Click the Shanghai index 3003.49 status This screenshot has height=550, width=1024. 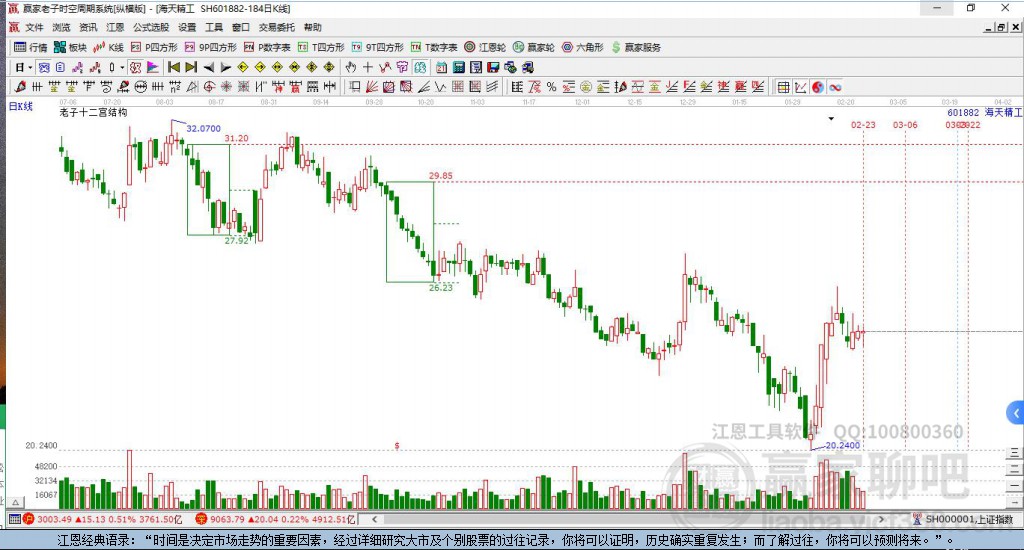pos(103,519)
